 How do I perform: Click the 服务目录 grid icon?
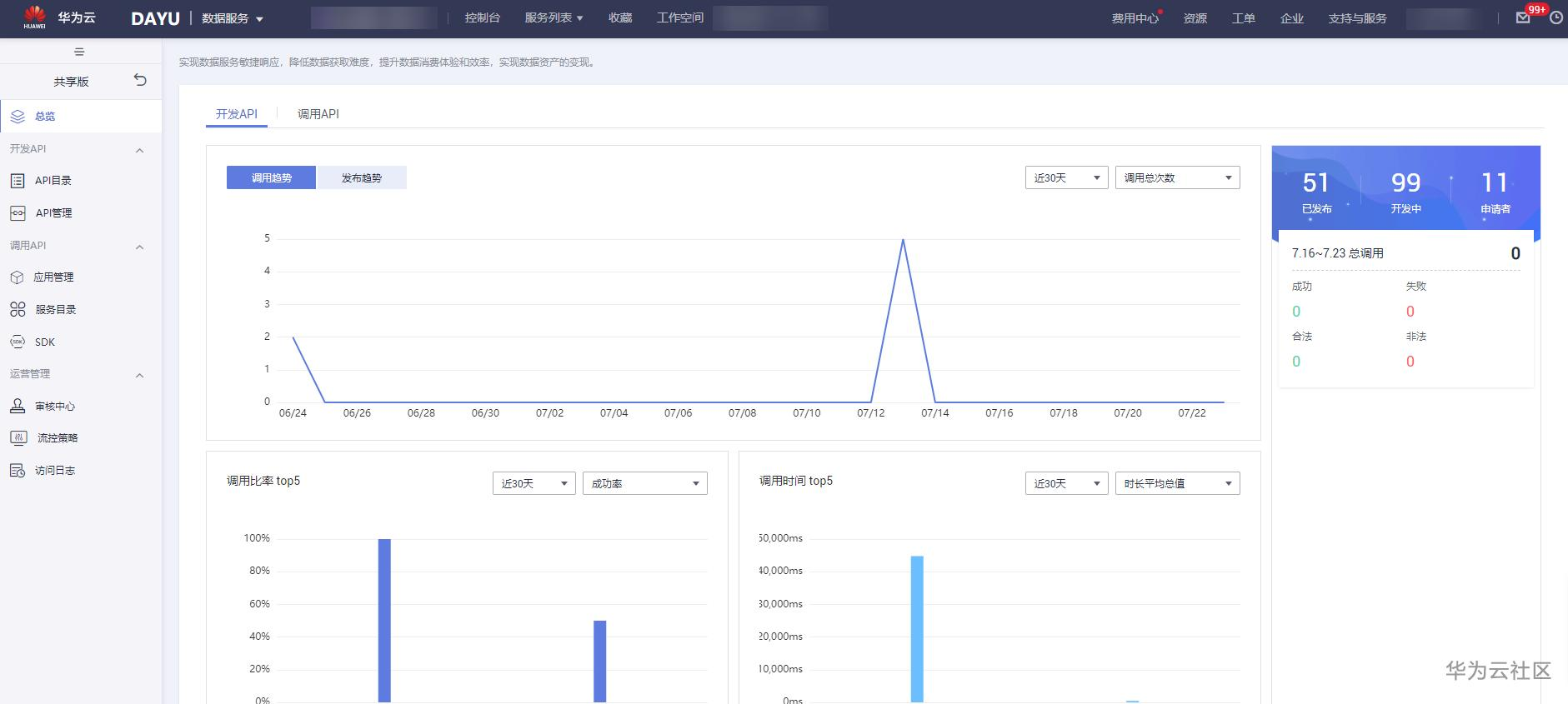pyautogui.click(x=18, y=309)
